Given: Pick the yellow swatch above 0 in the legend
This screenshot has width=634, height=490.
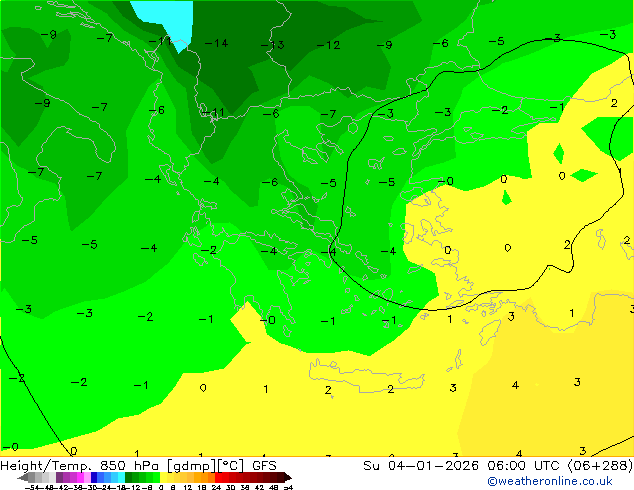Looking at the screenshot, I should pos(163,477).
